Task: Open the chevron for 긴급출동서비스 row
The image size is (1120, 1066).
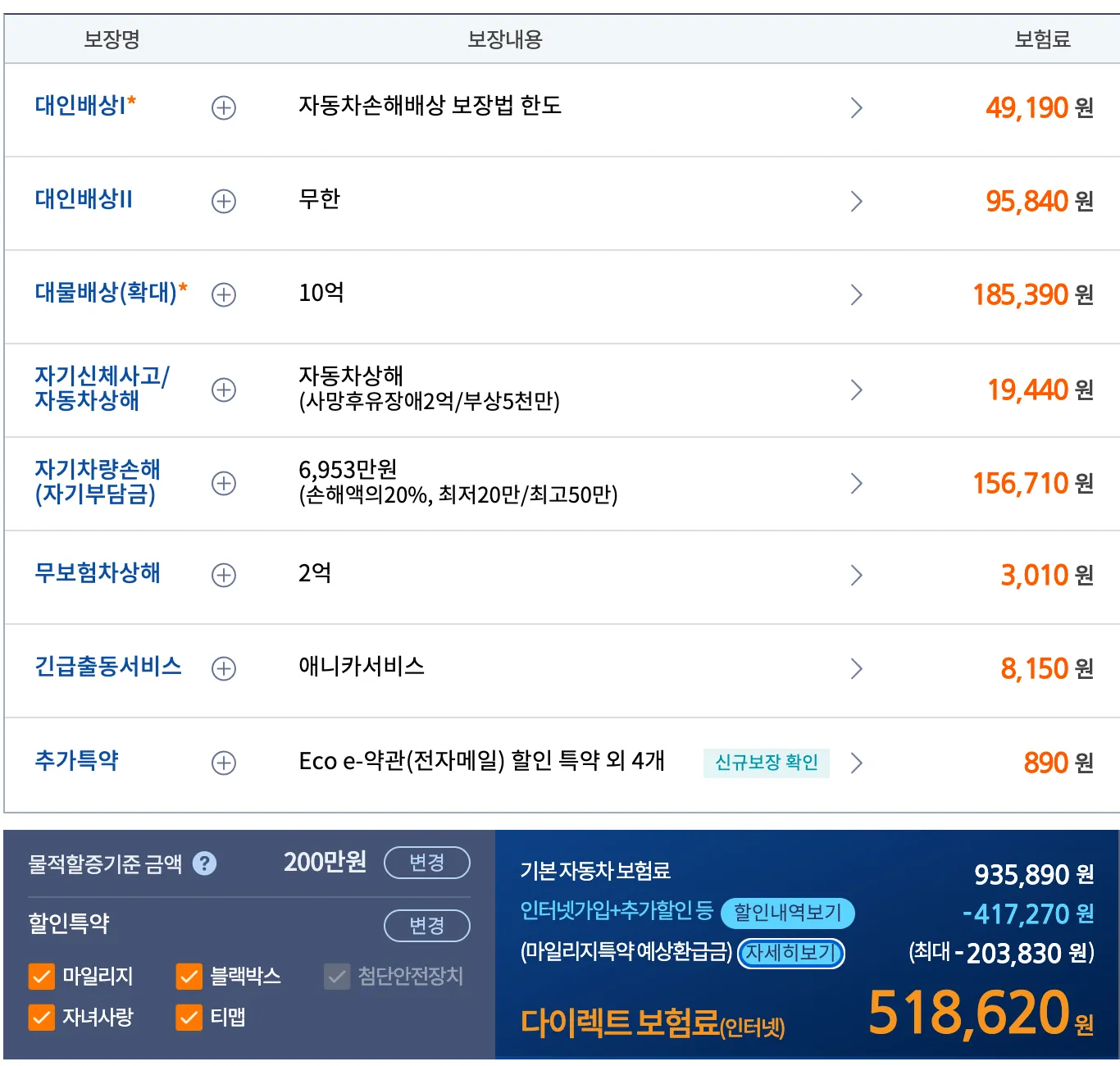Action: (858, 669)
